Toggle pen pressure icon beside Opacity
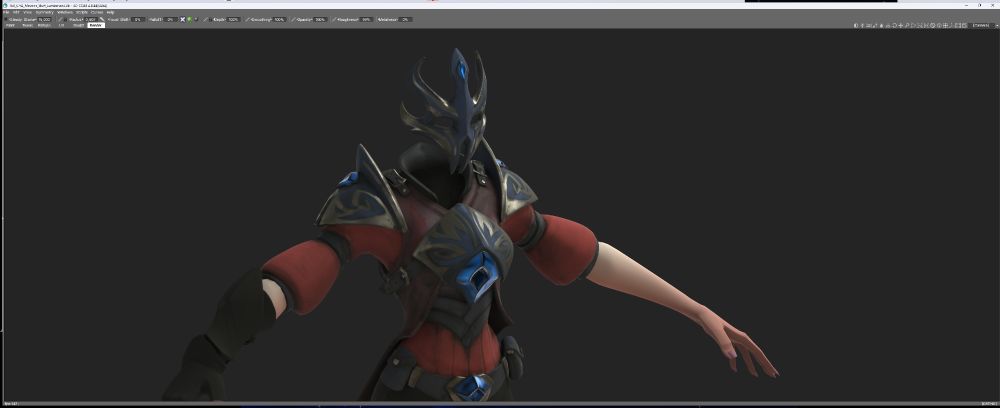The width and height of the screenshot is (1000, 408). click(x=293, y=19)
